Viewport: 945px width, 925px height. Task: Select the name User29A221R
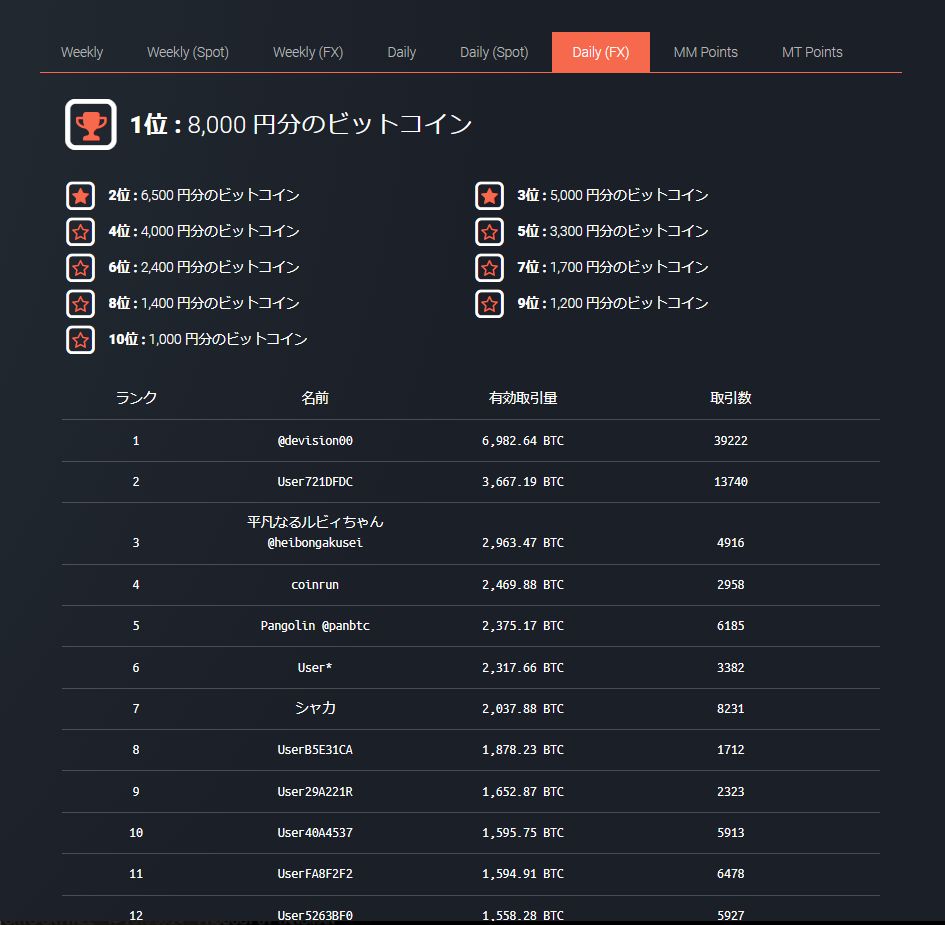pyautogui.click(x=315, y=792)
